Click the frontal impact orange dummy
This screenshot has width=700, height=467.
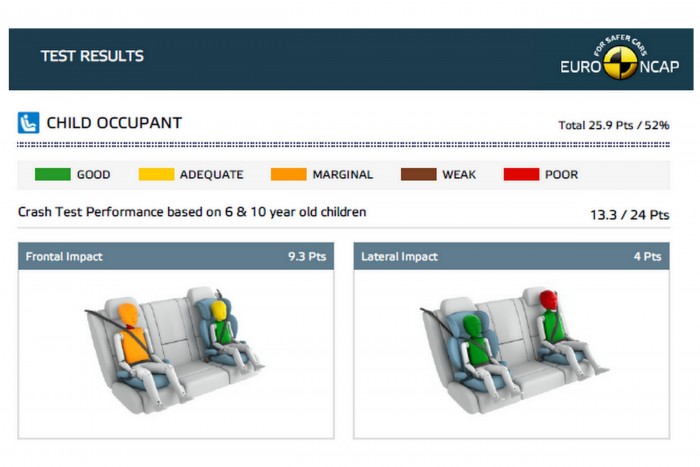pyautogui.click(x=131, y=333)
